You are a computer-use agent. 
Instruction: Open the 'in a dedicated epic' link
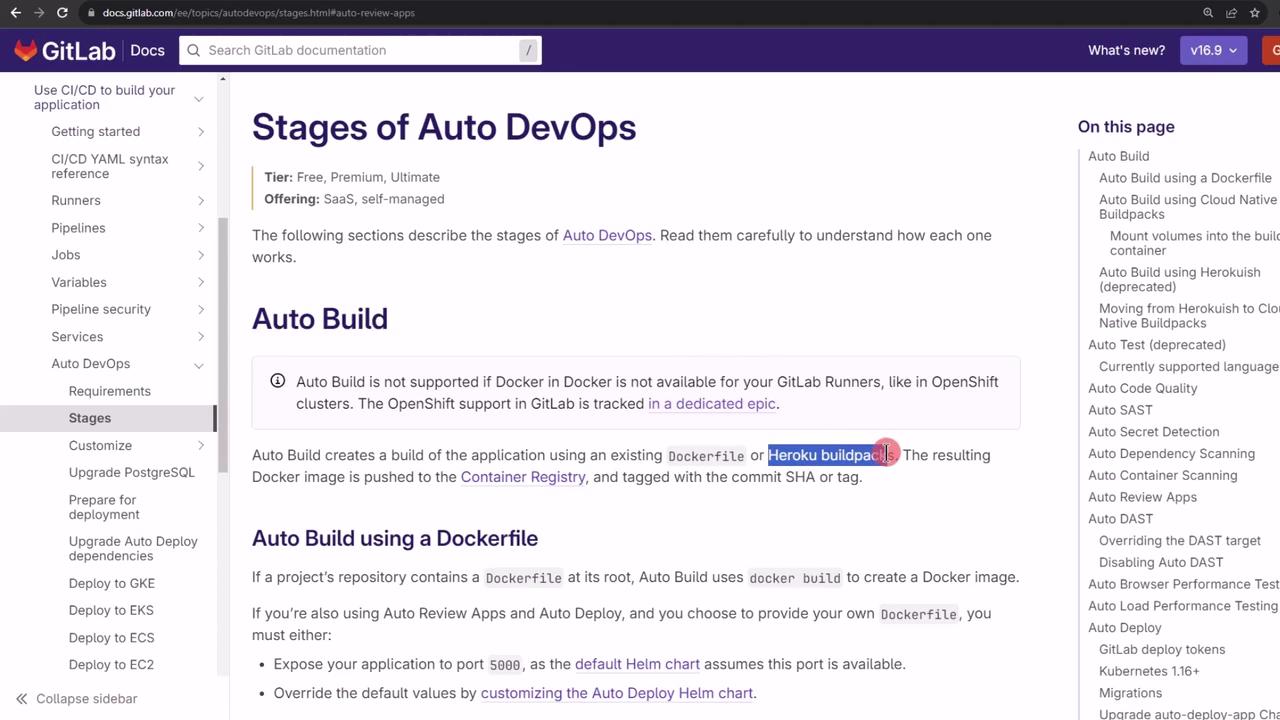tap(712, 403)
